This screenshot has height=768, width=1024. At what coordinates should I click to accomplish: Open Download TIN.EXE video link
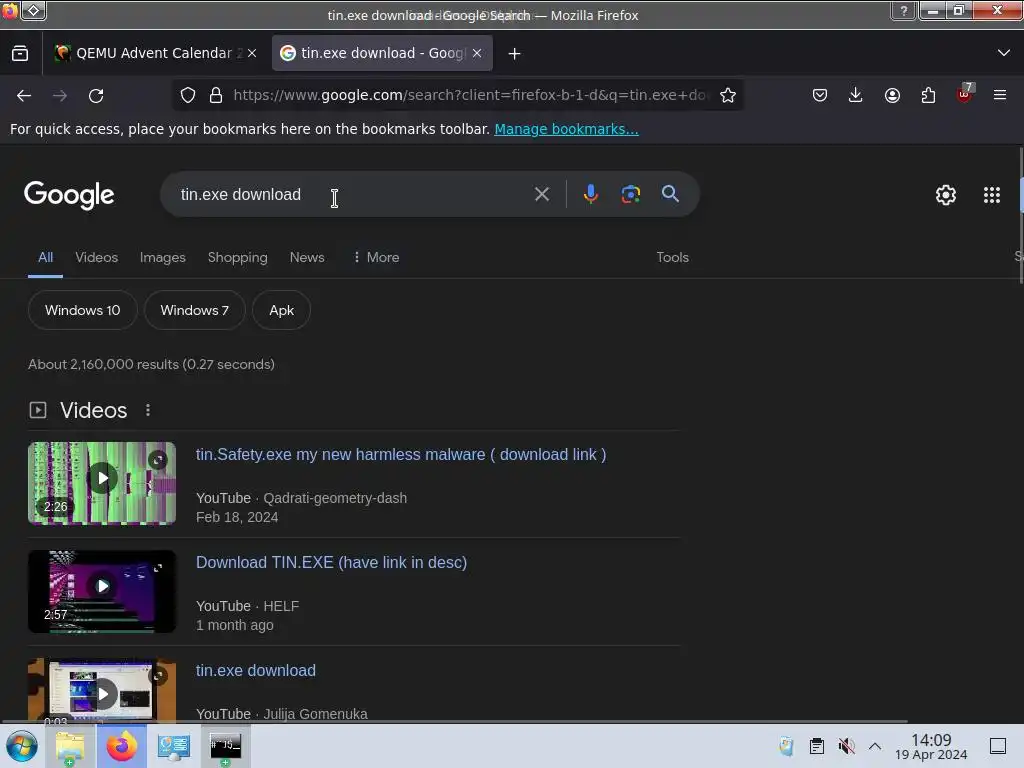click(x=331, y=562)
